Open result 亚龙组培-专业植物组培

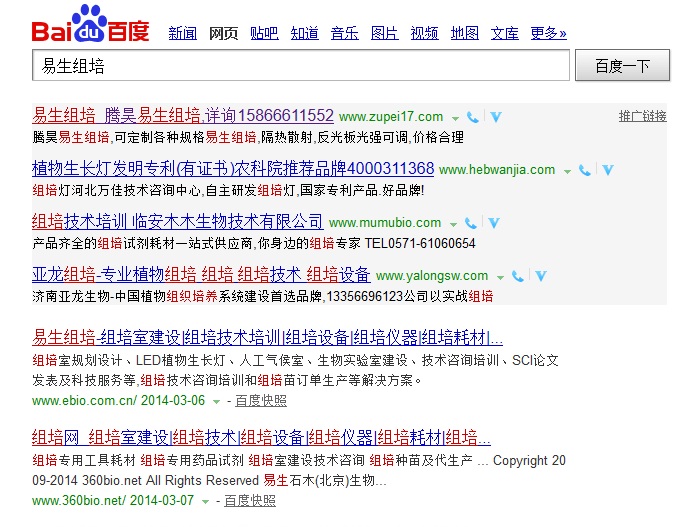click(x=201, y=275)
